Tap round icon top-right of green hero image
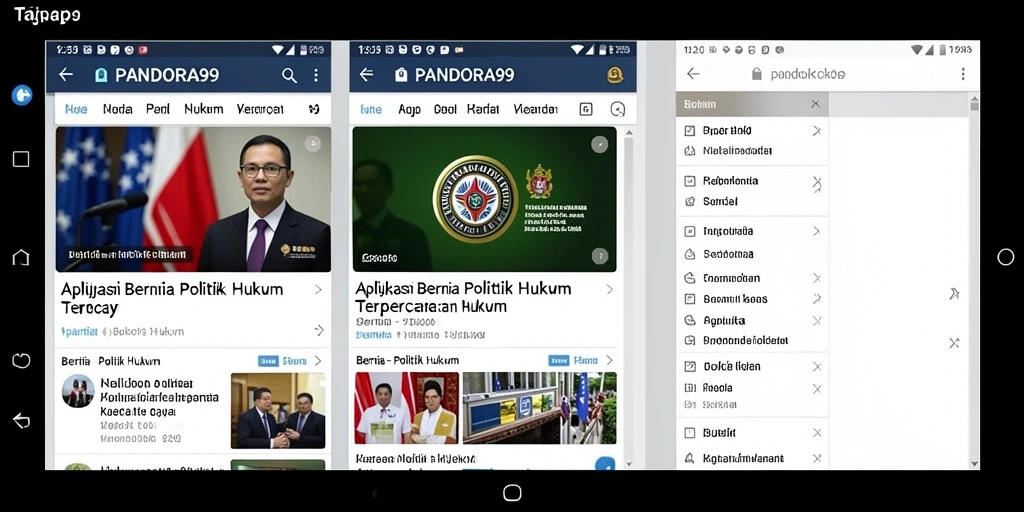 pos(600,144)
